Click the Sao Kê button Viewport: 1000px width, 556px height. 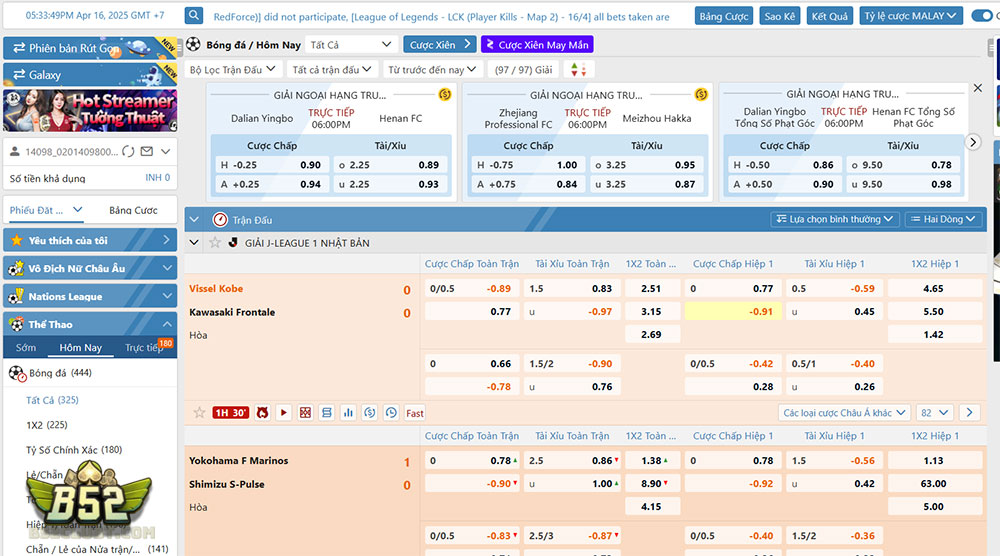(780, 15)
